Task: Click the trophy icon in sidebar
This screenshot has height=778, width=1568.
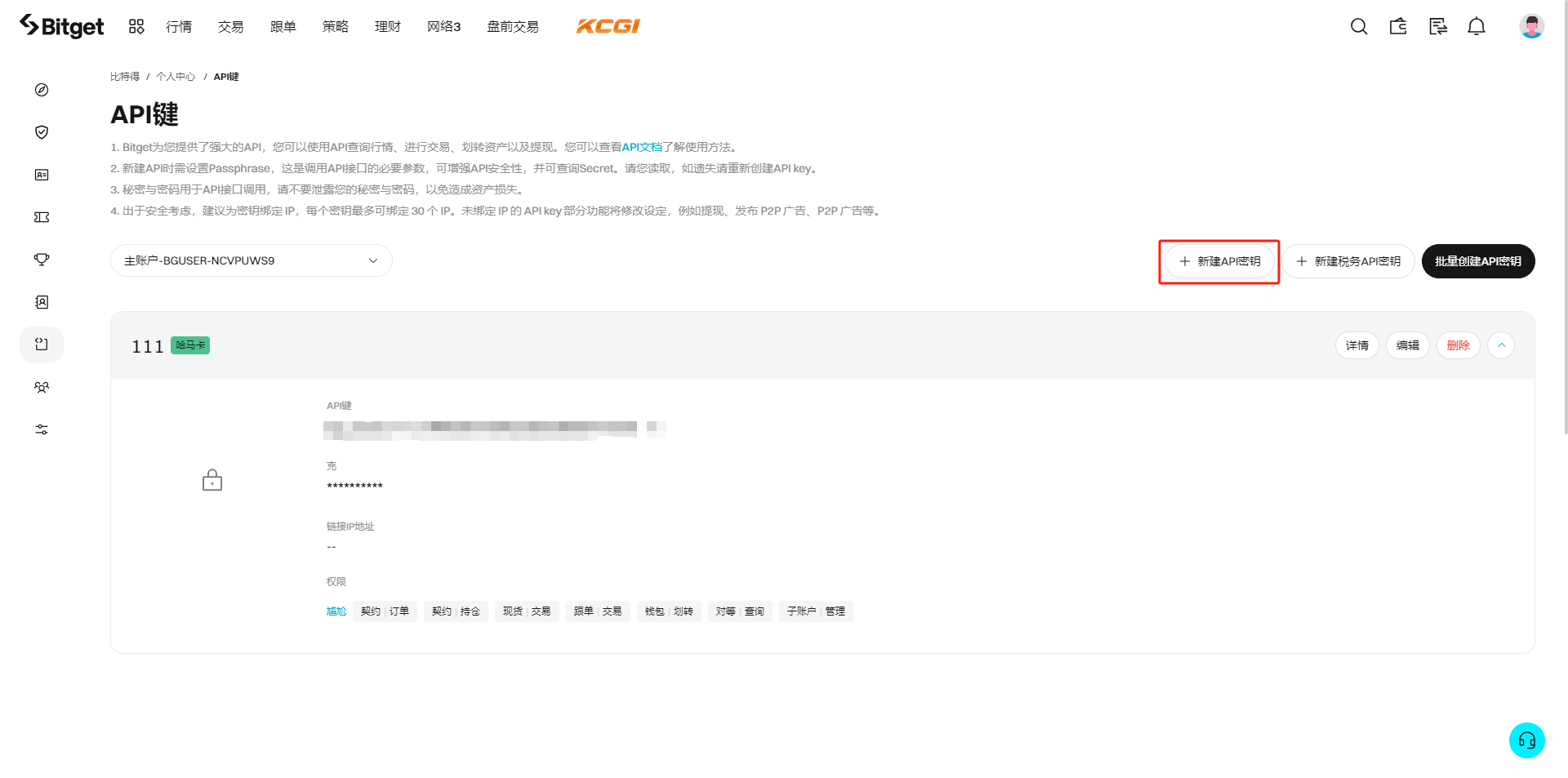Action: coord(42,260)
